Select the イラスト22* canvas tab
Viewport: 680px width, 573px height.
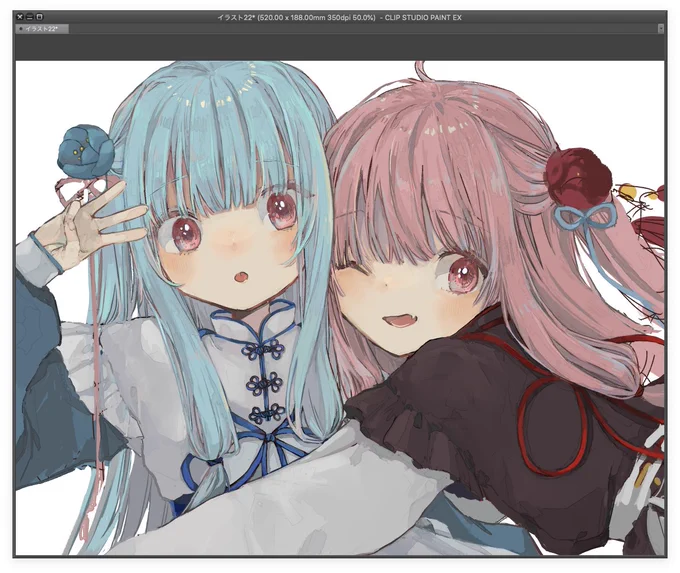(x=42, y=29)
